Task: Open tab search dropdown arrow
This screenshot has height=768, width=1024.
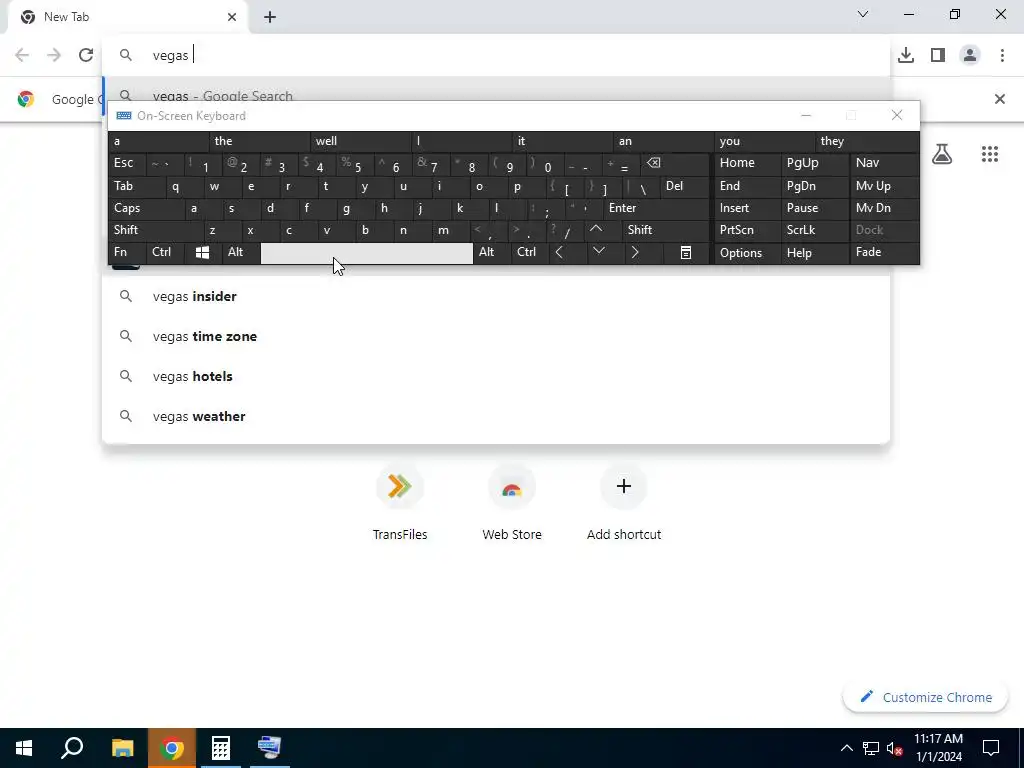Action: tap(863, 14)
